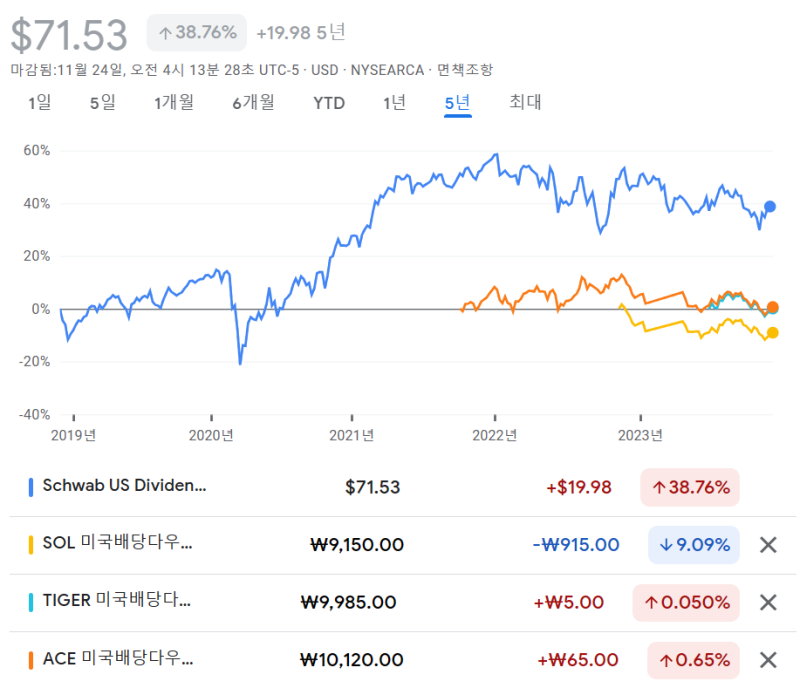Select the 최대 time range
This screenshot has height=688, width=800.
click(524, 103)
